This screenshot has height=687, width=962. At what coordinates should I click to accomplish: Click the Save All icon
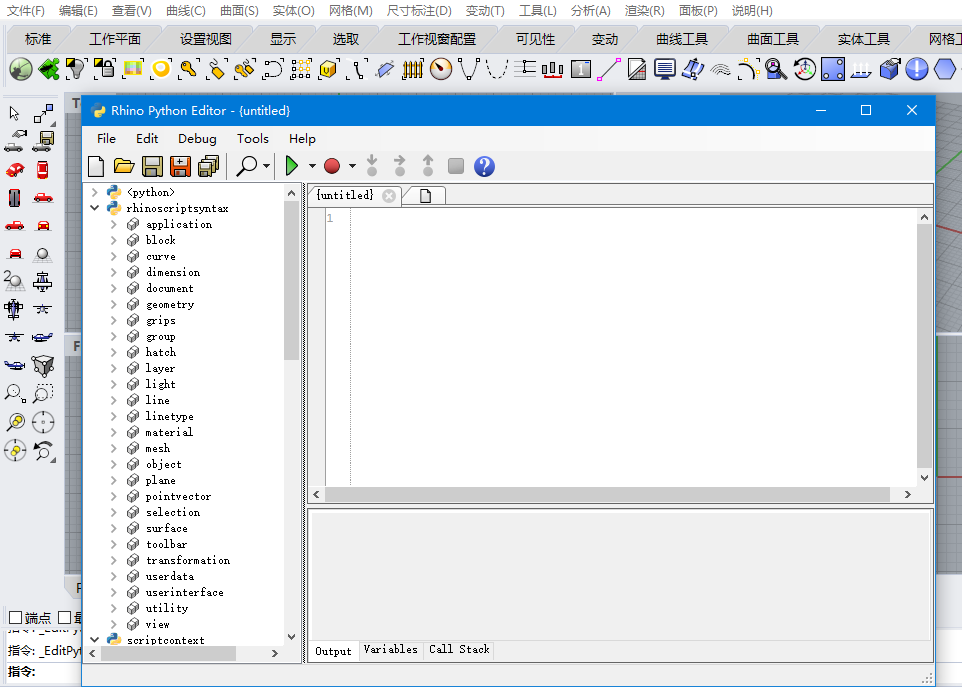tap(209, 166)
